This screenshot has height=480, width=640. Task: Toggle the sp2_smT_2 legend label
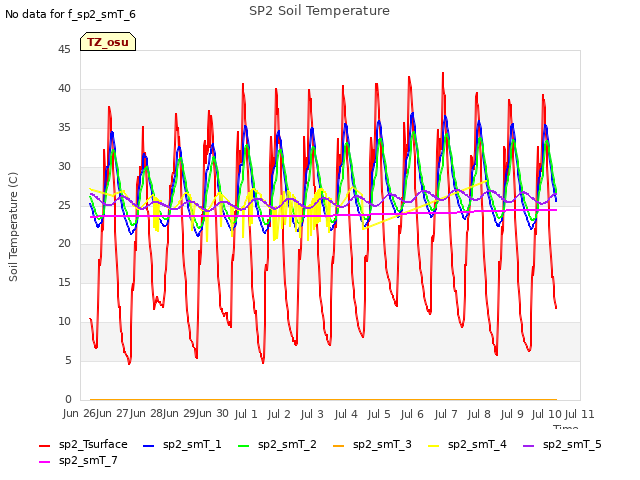[287, 444]
